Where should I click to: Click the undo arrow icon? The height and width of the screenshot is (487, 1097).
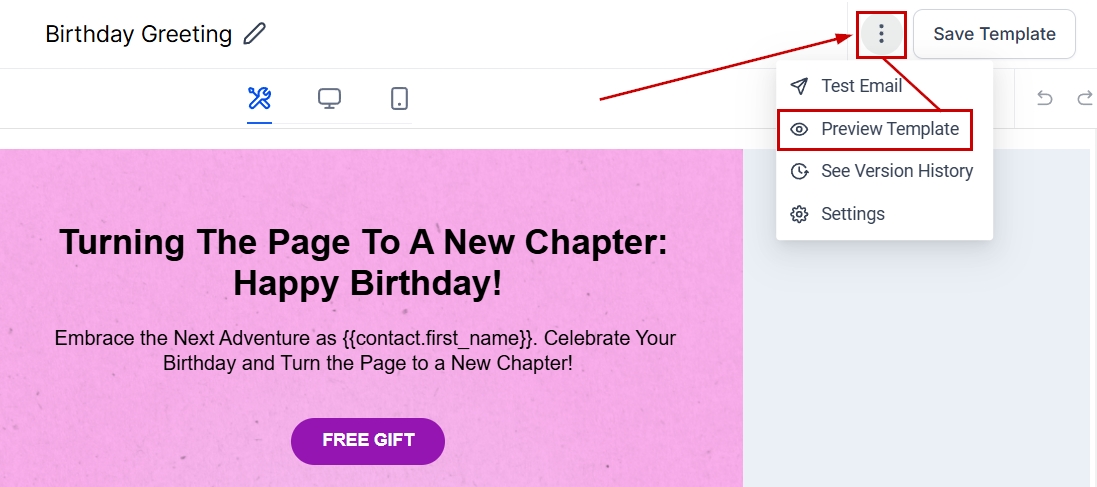point(1045,98)
